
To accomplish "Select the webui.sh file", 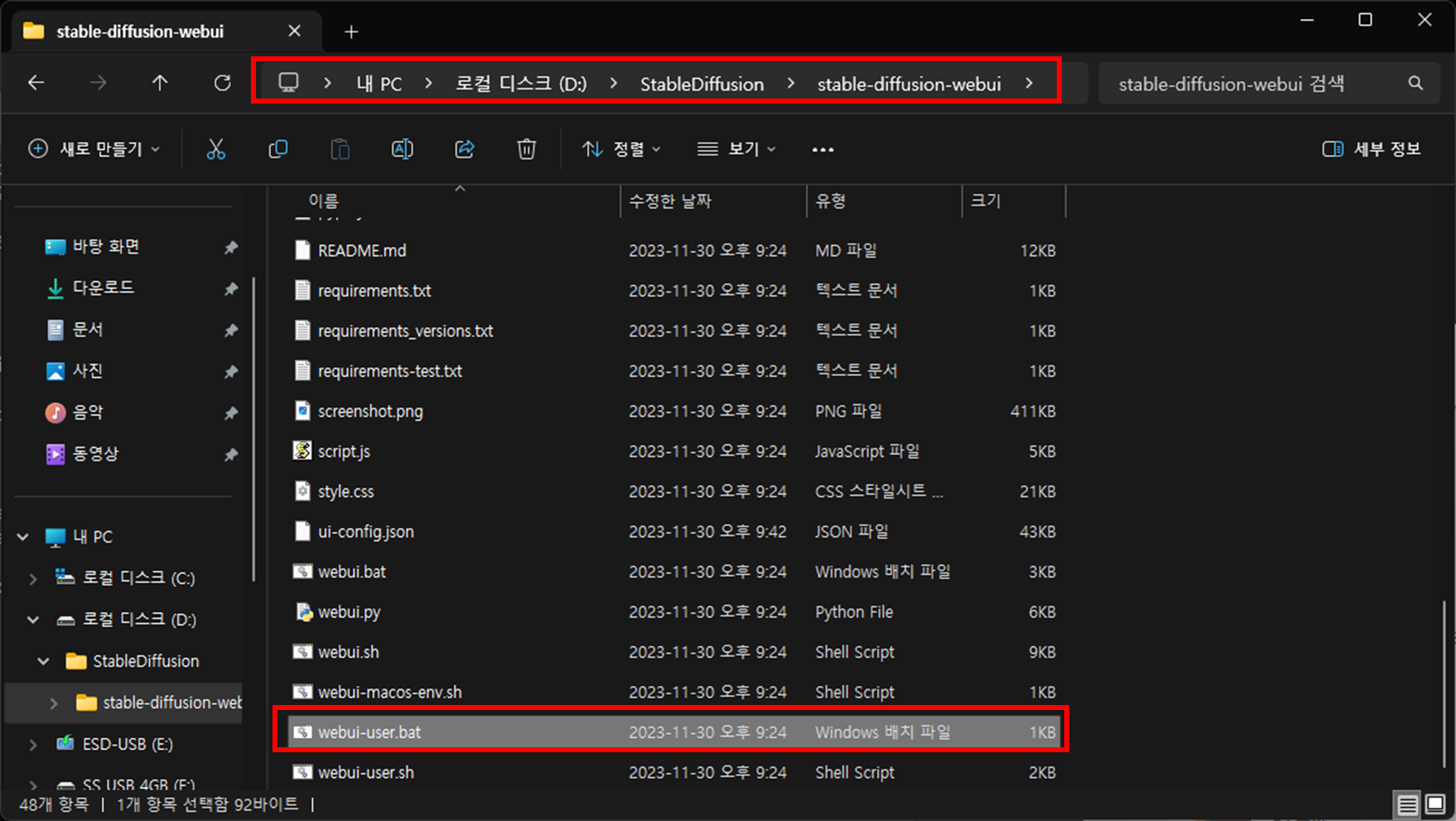I will point(674,652).
